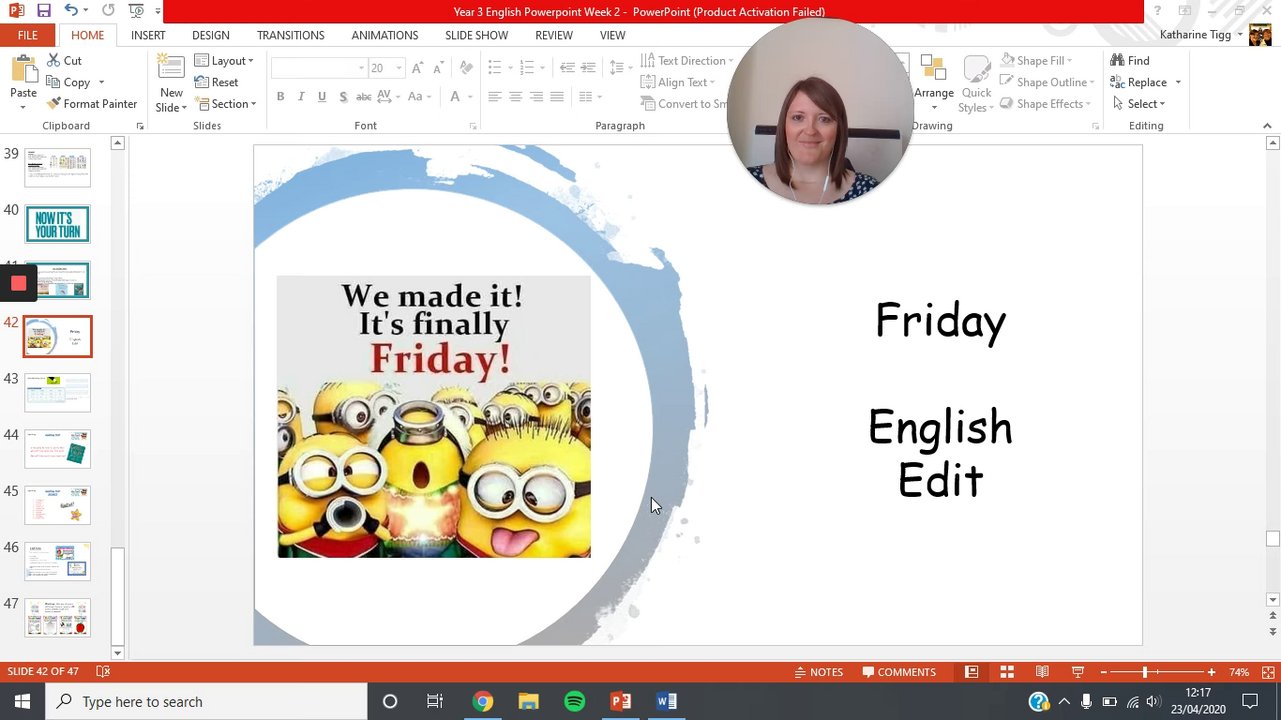This screenshot has width=1281, height=720.
Task: Open the Layout dropdown
Action: (224, 61)
